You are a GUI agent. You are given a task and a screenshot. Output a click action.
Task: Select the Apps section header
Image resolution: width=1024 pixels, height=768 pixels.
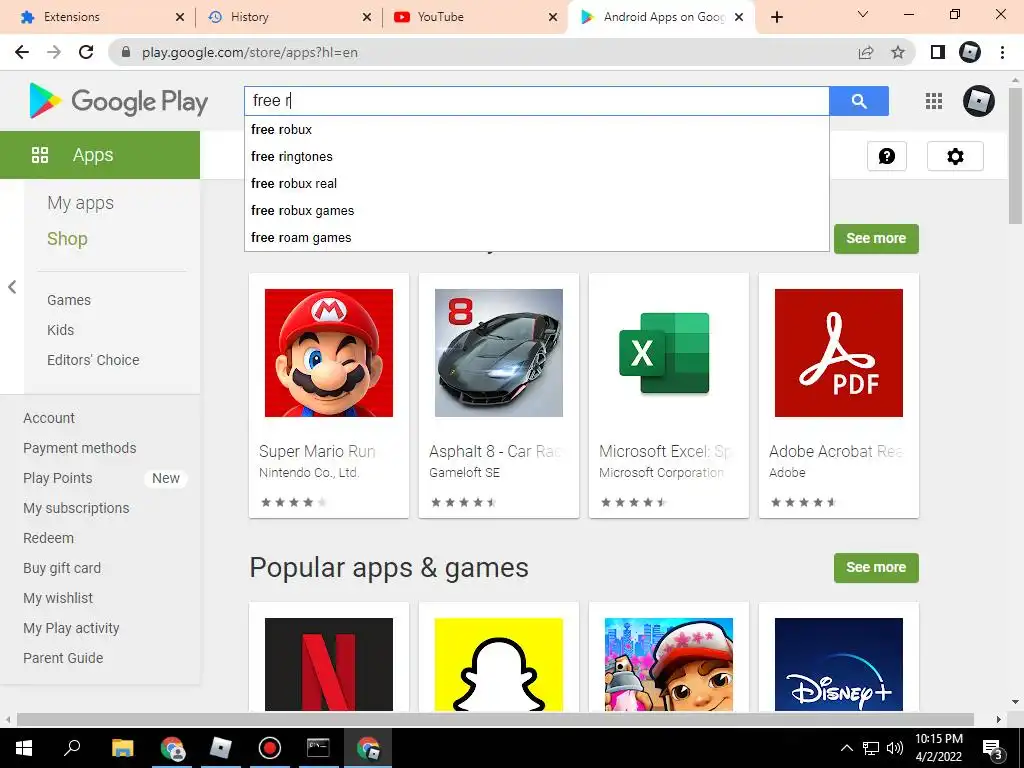coord(100,155)
